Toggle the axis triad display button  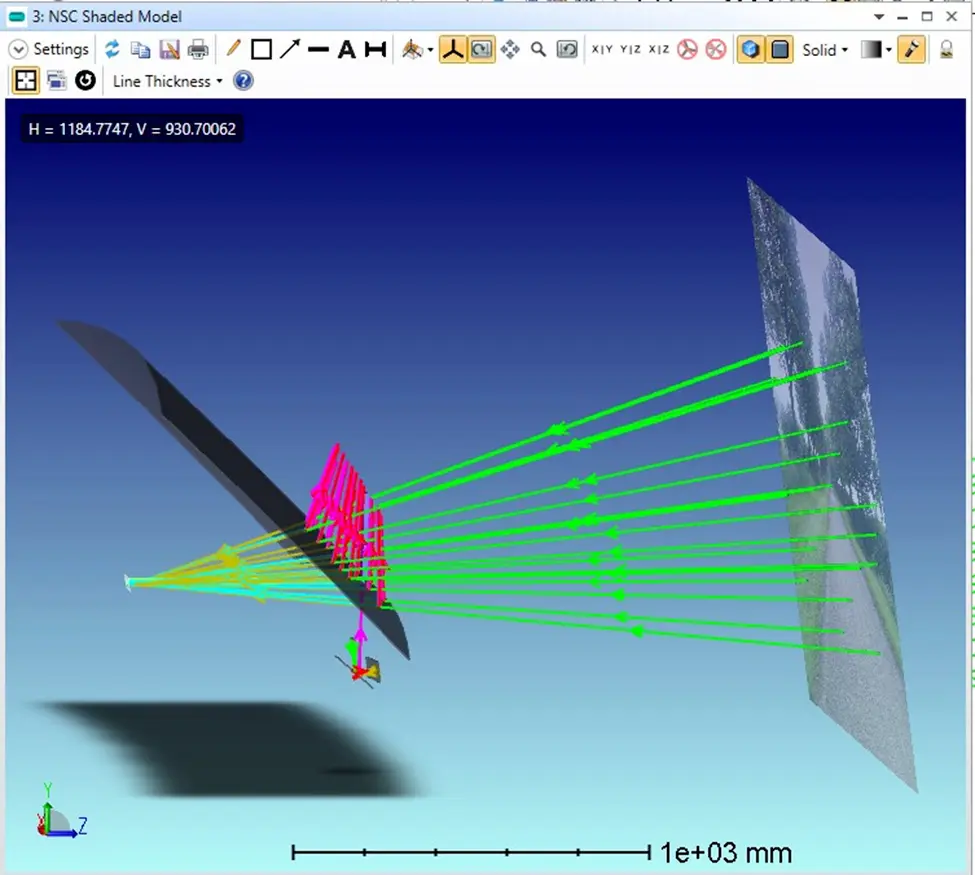(x=453, y=49)
